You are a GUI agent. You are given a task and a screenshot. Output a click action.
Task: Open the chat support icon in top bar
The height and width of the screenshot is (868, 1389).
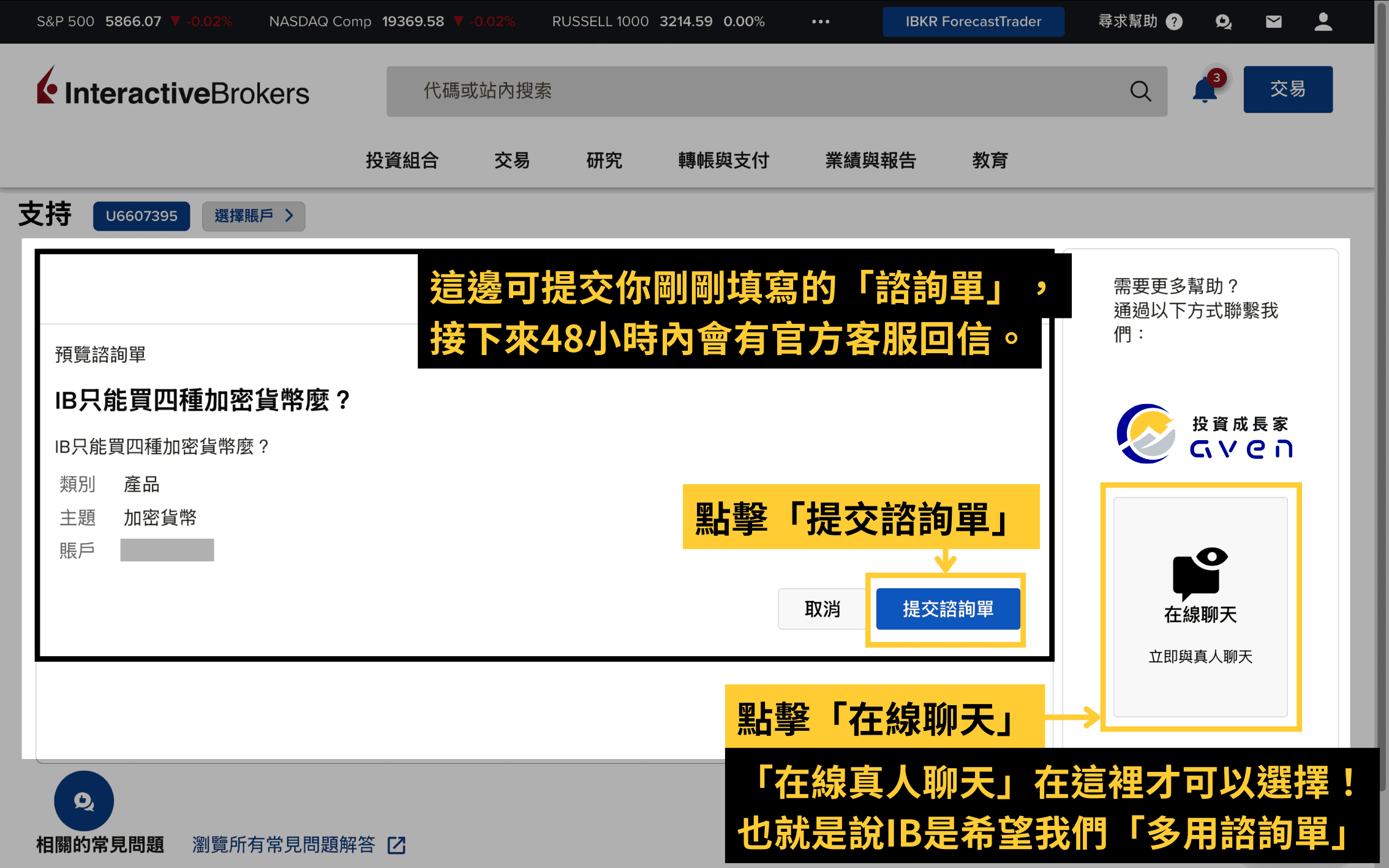(1223, 22)
